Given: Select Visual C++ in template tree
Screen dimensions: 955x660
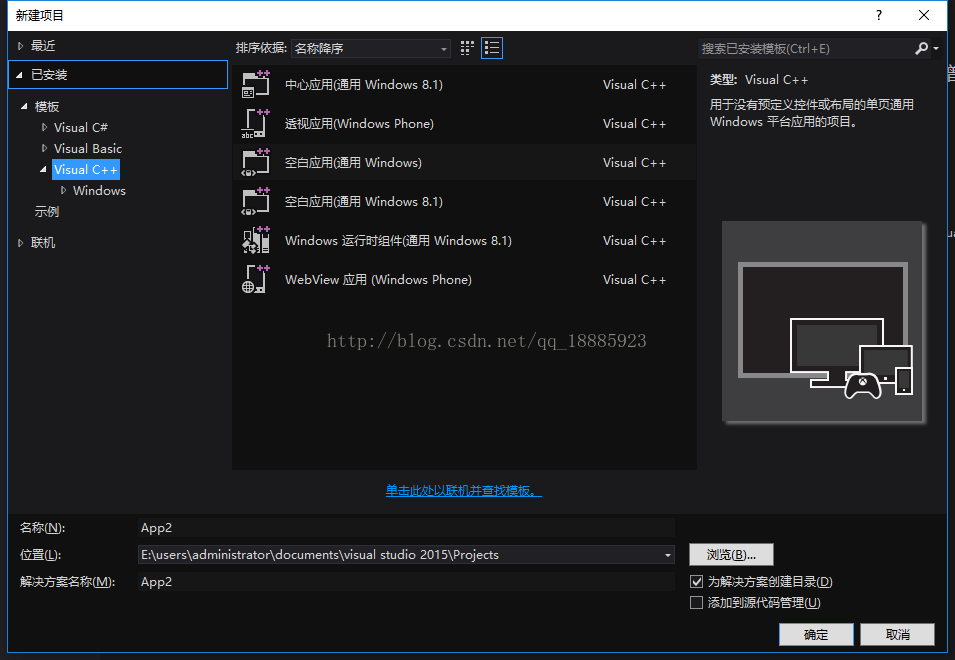Looking at the screenshot, I should [86, 169].
